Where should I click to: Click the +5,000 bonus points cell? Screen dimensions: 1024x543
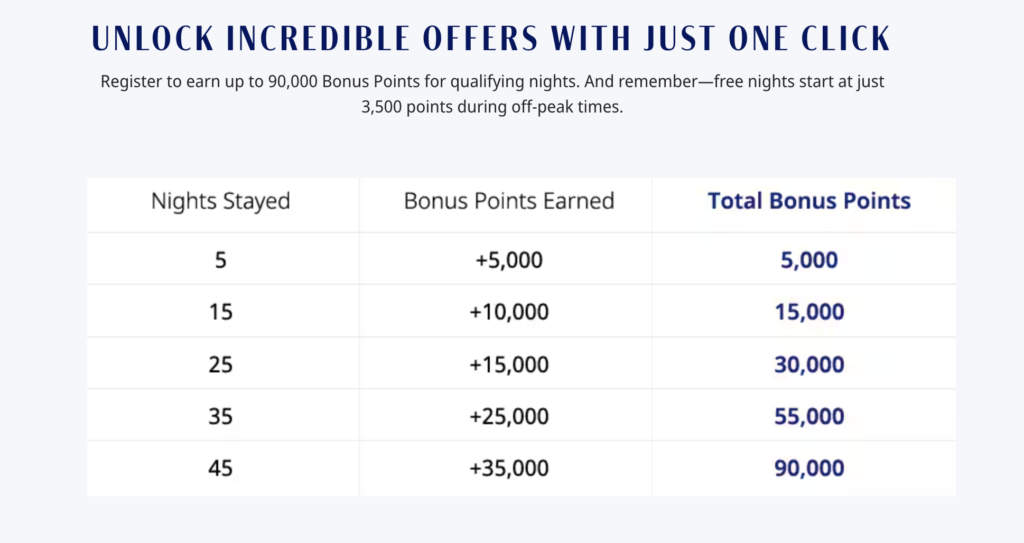point(509,260)
